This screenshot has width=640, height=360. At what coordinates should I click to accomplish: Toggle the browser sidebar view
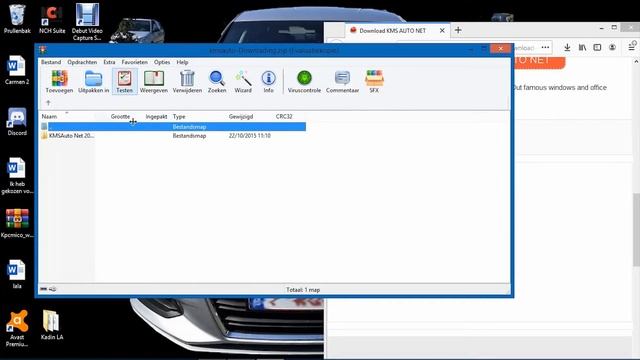(597, 47)
